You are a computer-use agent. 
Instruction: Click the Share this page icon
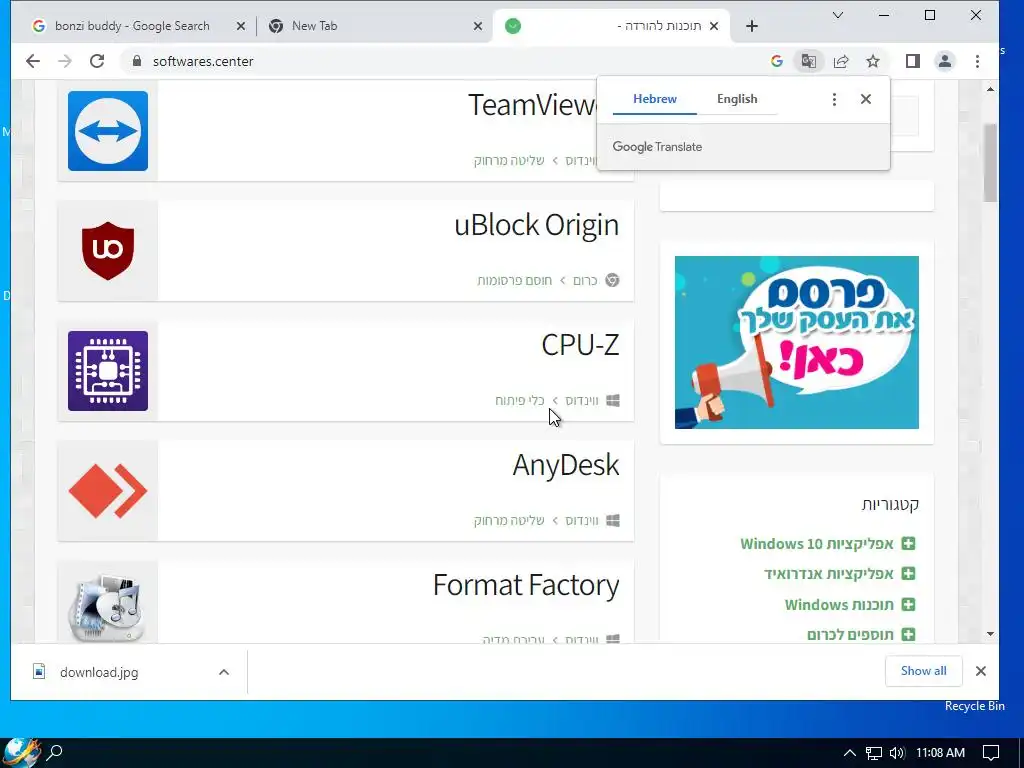[841, 61]
